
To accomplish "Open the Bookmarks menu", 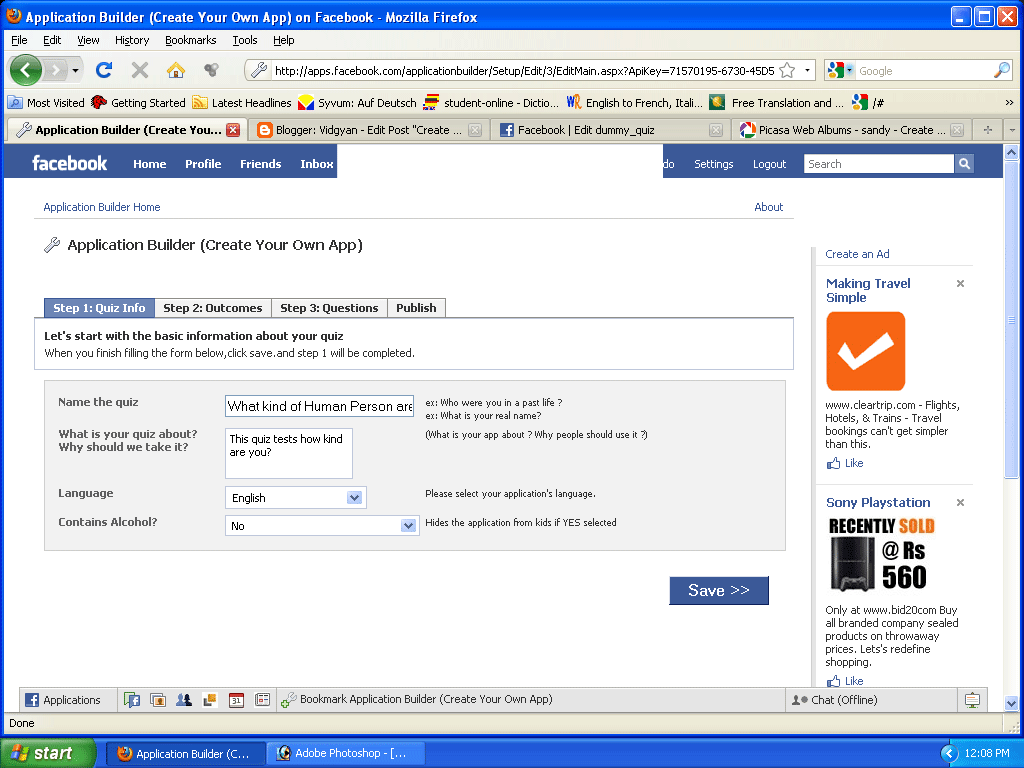I will 191,40.
